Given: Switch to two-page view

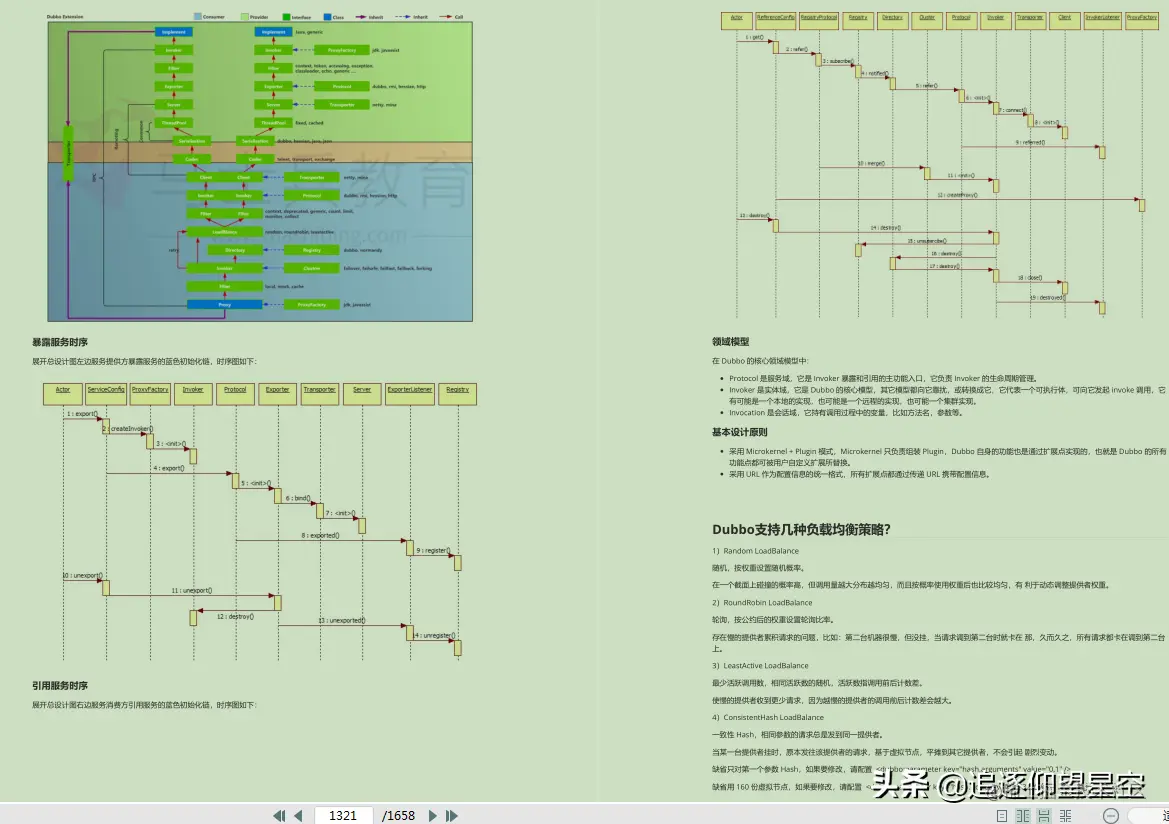Looking at the screenshot, I should click(x=1023, y=816).
